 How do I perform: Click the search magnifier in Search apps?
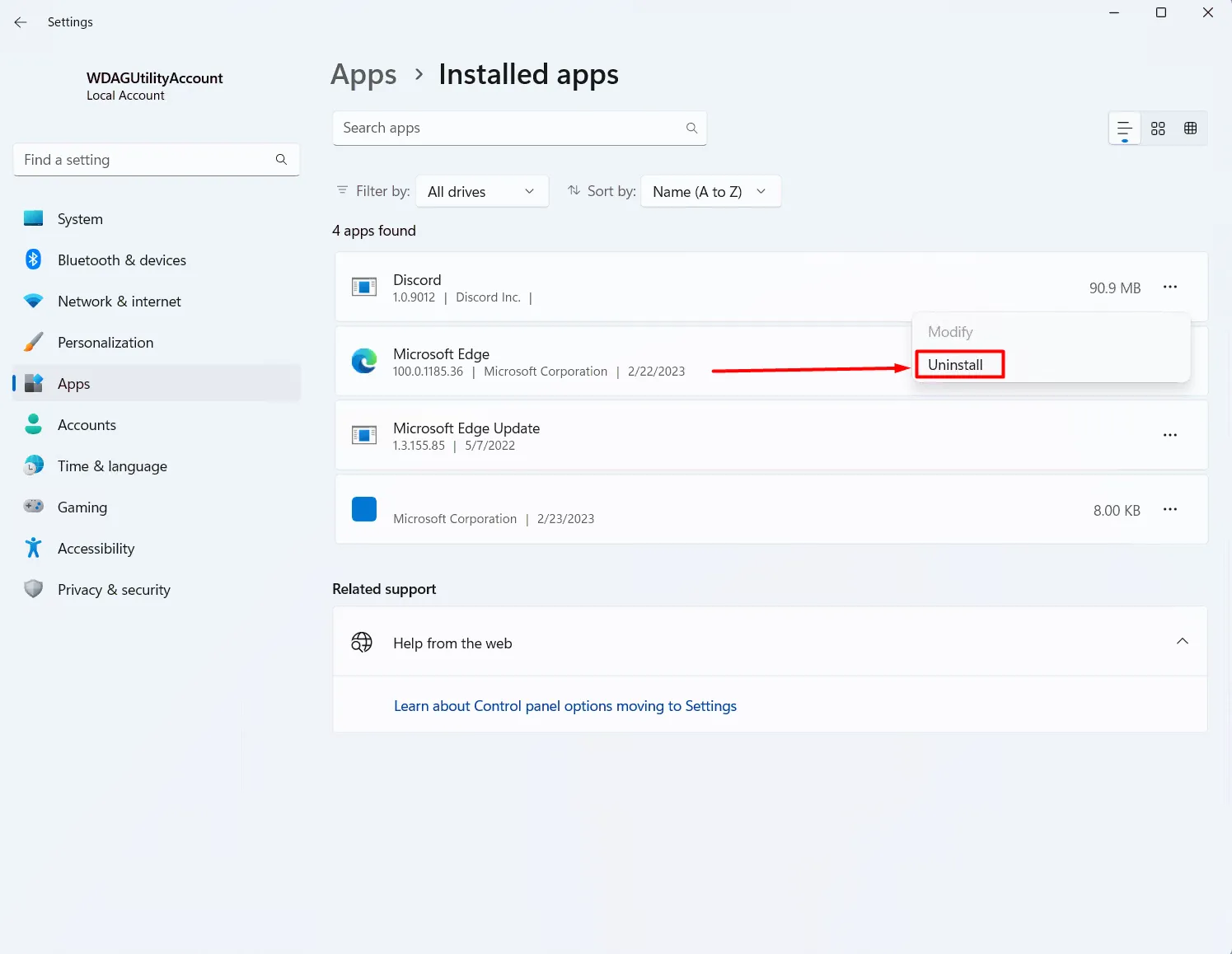pos(691,129)
